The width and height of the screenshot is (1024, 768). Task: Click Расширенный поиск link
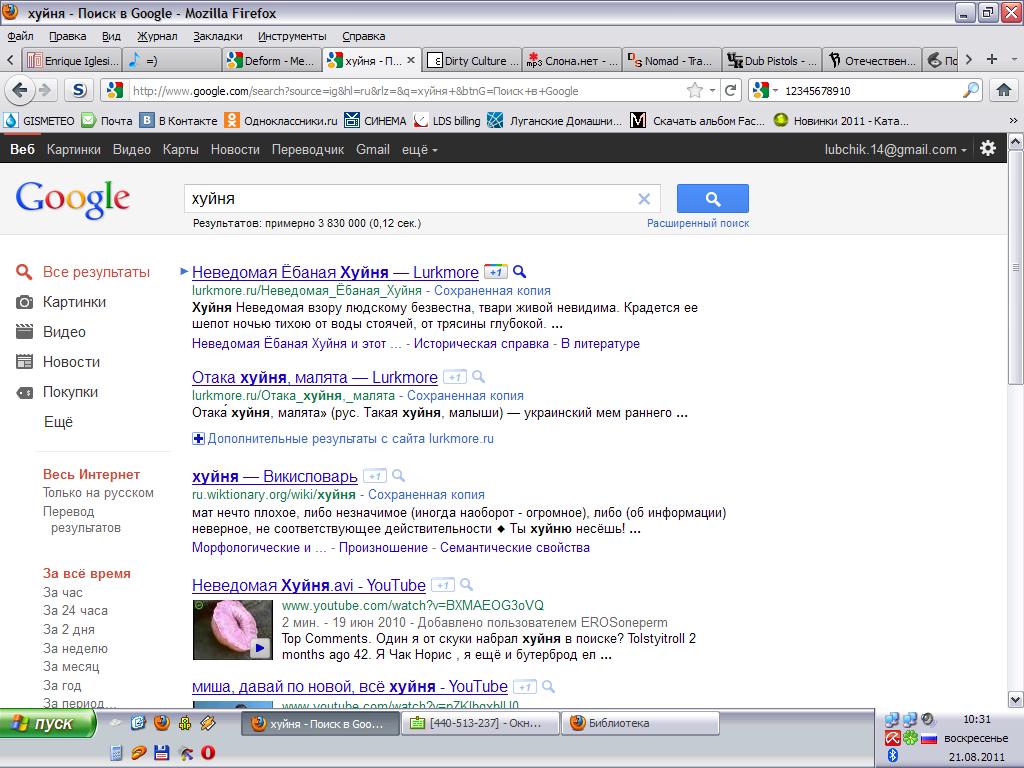(x=698, y=223)
